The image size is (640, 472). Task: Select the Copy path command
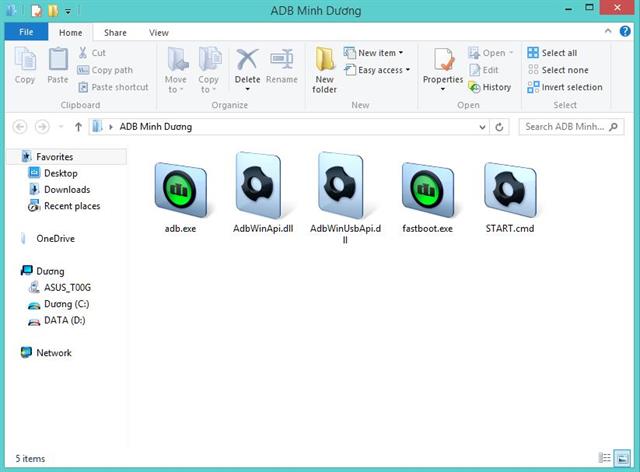105,70
